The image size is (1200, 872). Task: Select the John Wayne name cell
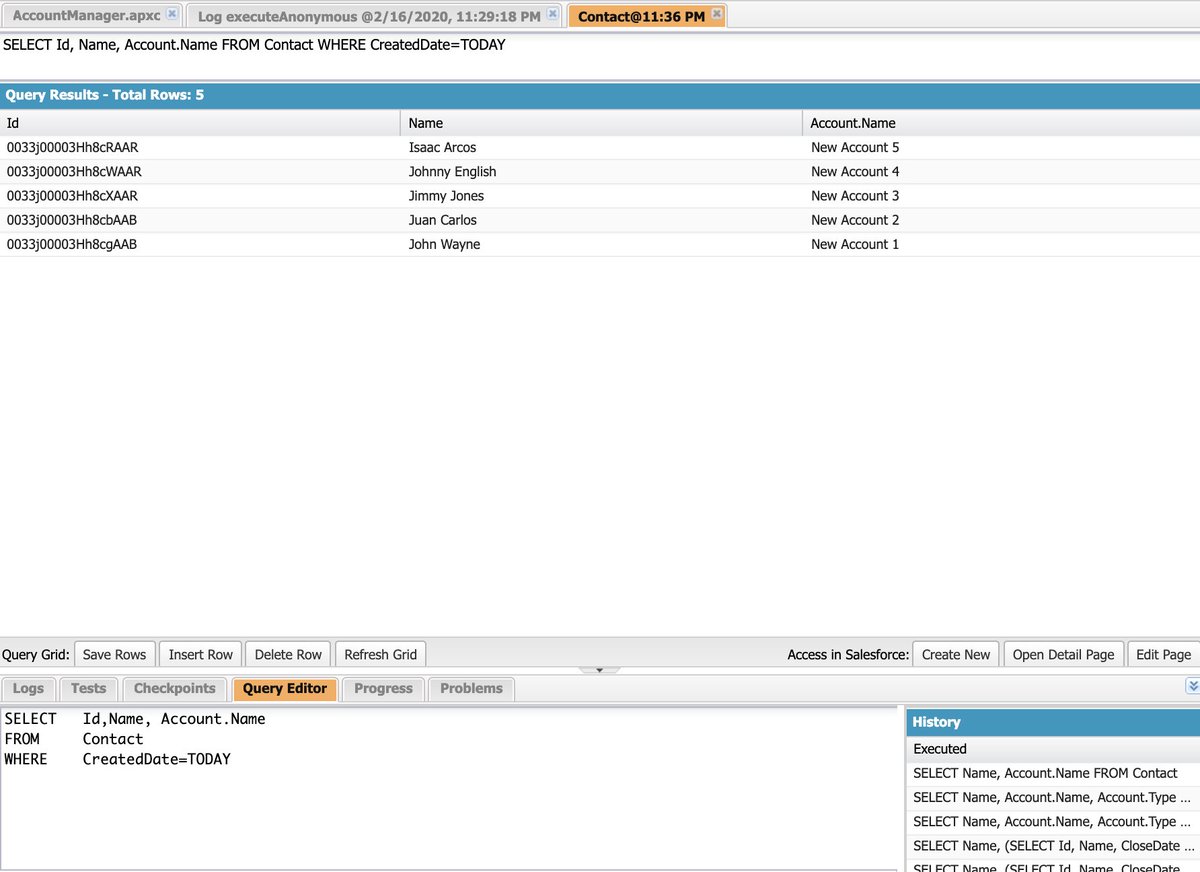601,244
